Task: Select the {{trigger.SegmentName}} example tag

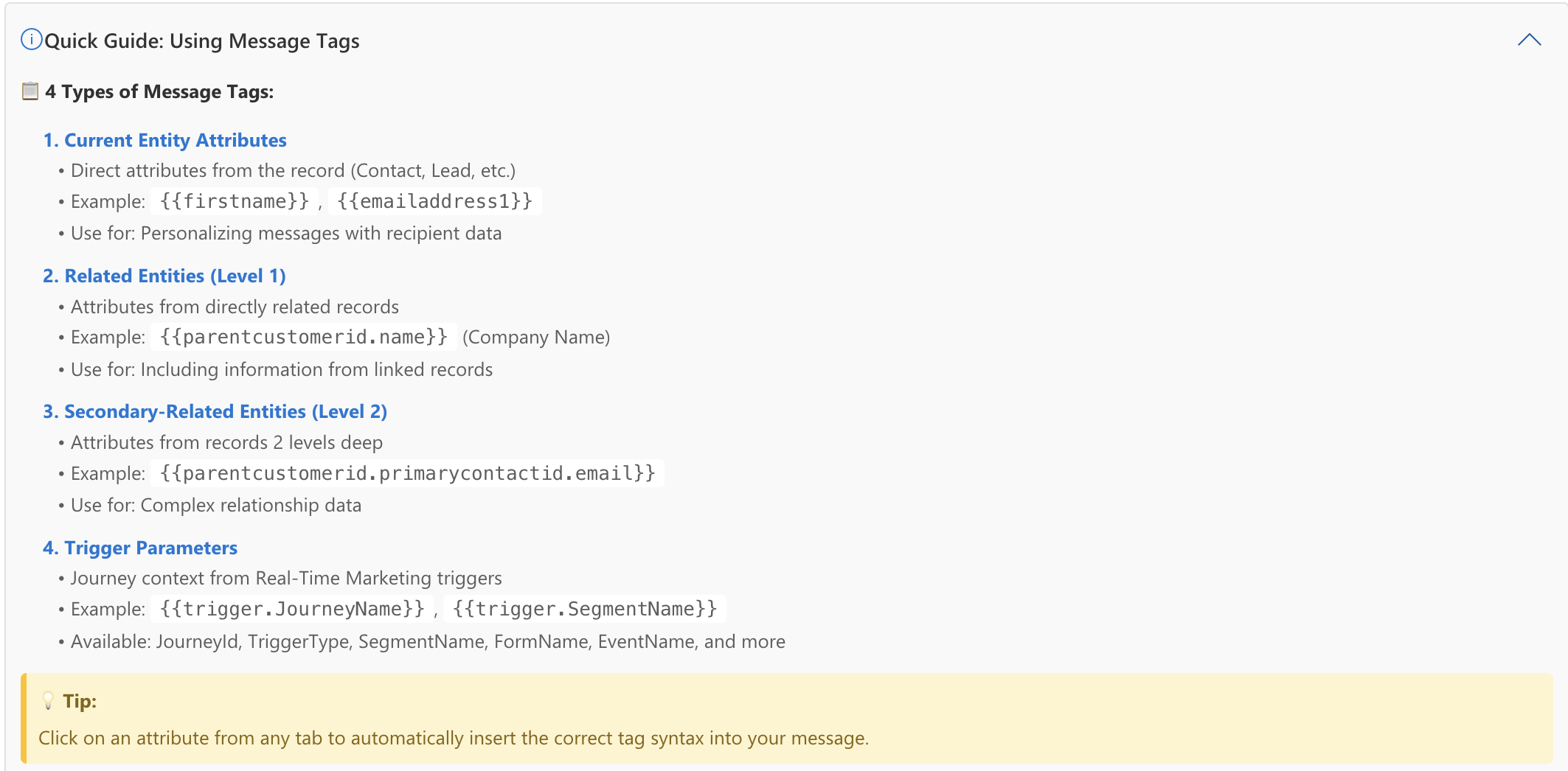Action: coord(585,609)
